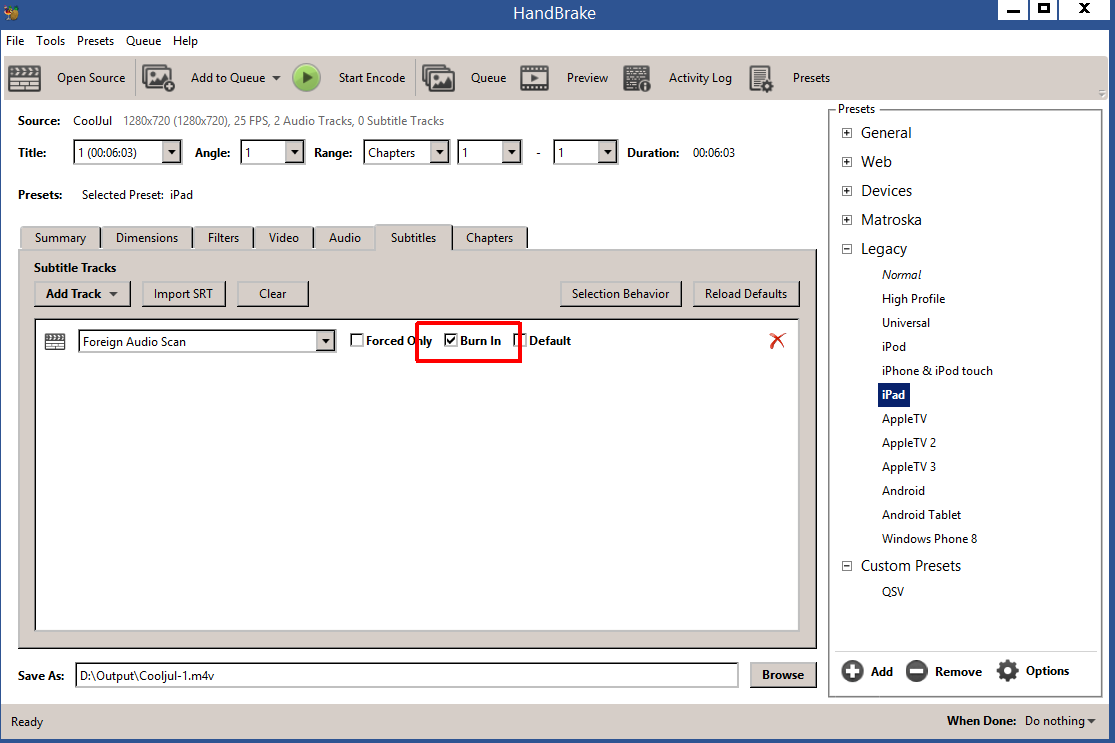This screenshot has width=1115, height=743.
Task: Click the HandBrake app icon in title bar
Action: click(11, 12)
